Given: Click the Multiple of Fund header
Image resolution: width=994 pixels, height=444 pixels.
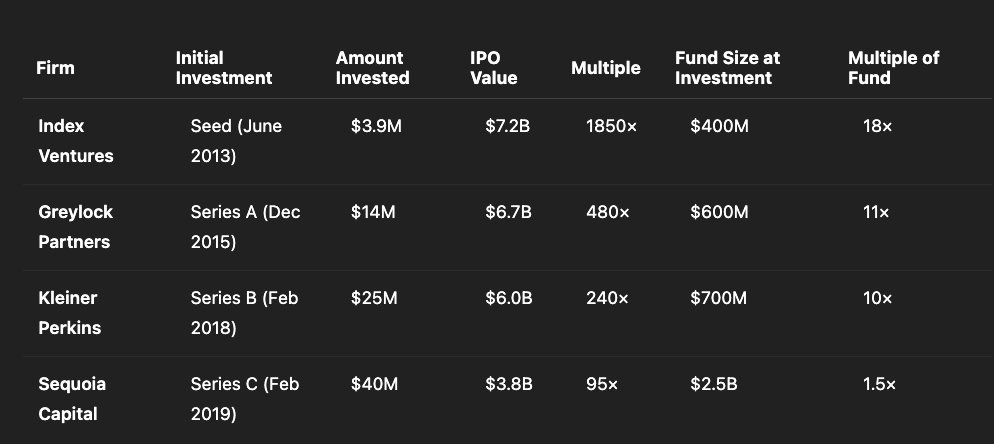Looking at the screenshot, I should click(893, 68).
